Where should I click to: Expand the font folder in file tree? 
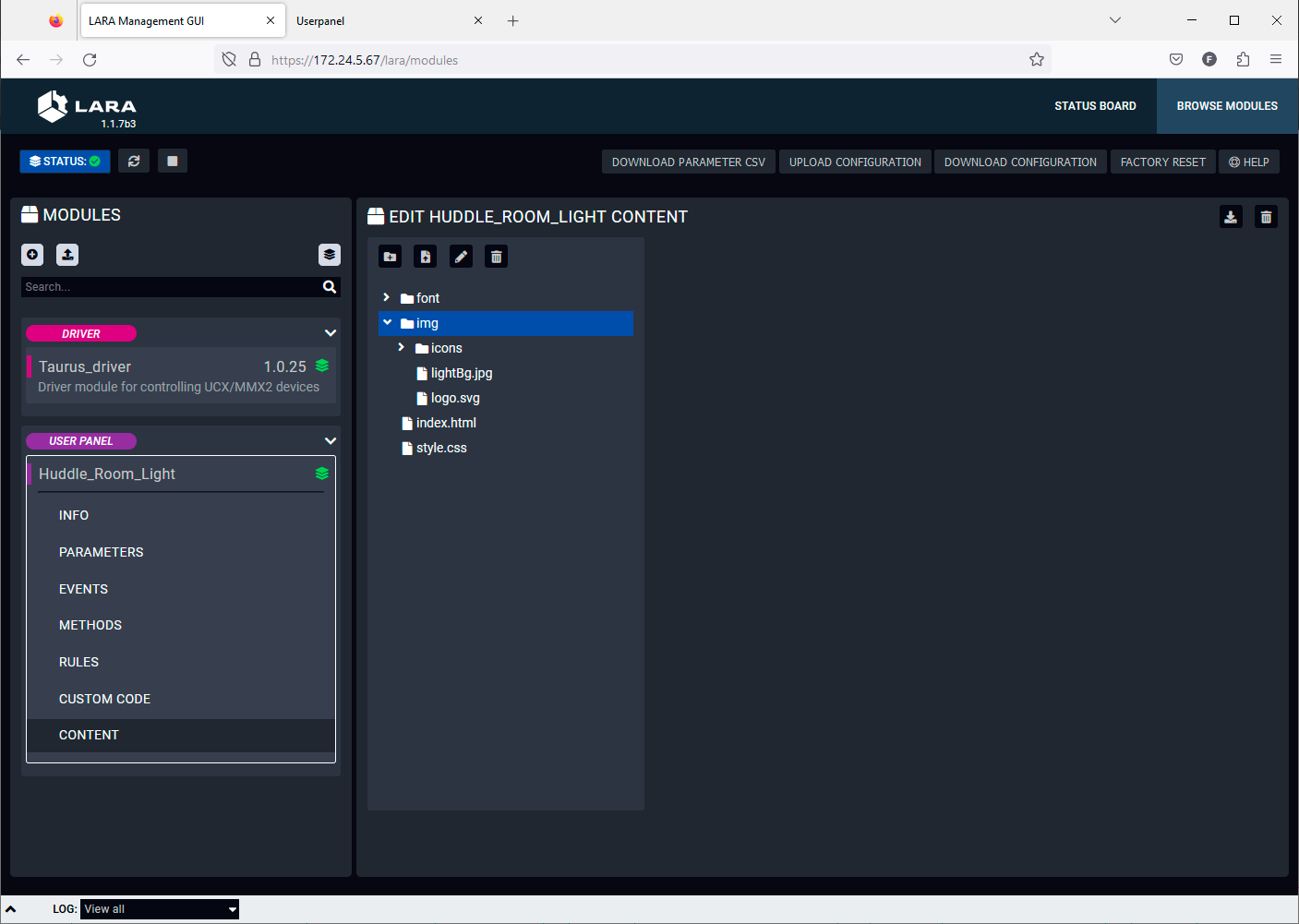pyautogui.click(x=387, y=298)
